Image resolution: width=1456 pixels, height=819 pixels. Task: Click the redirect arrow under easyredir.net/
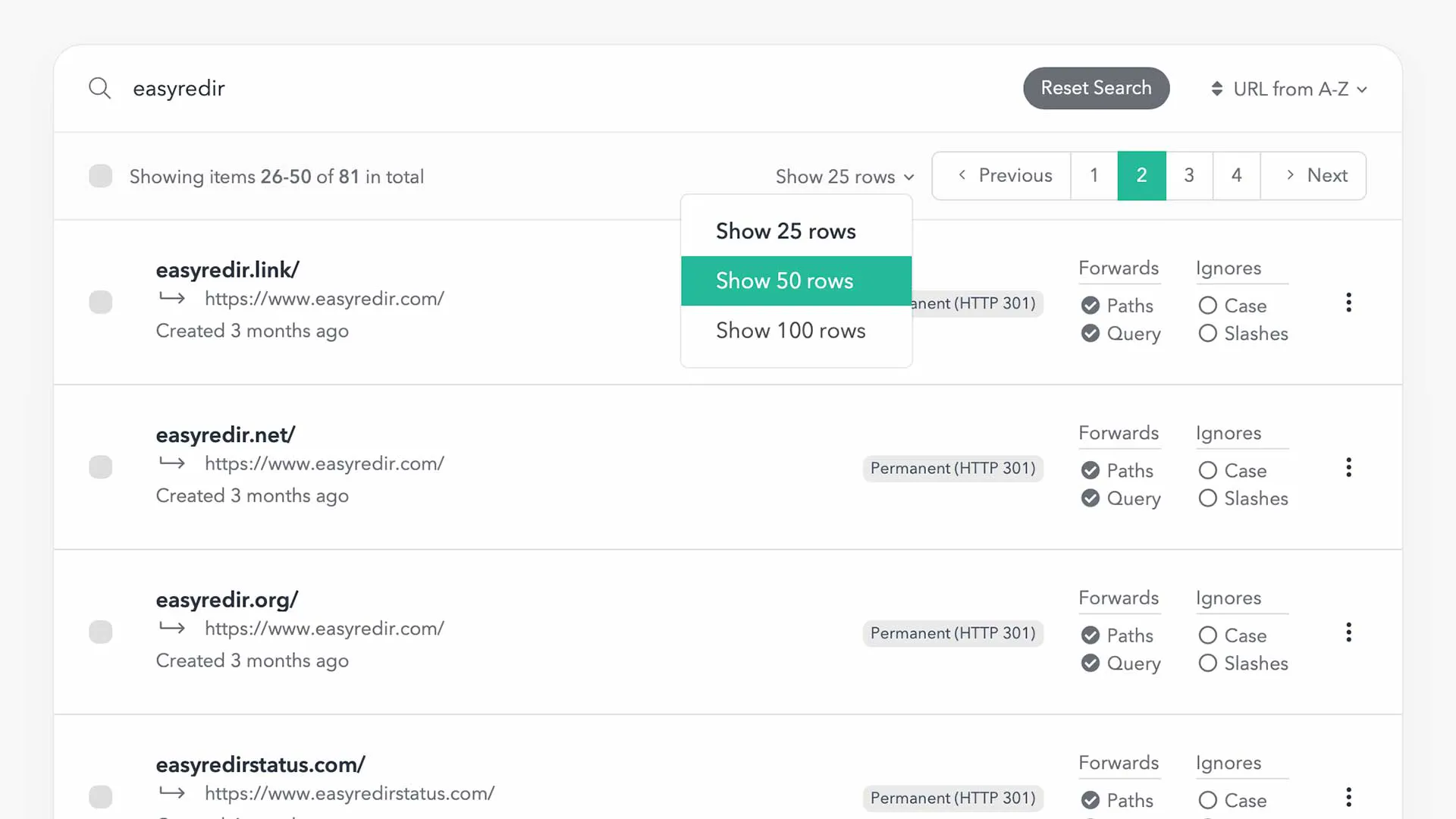pyautogui.click(x=172, y=463)
